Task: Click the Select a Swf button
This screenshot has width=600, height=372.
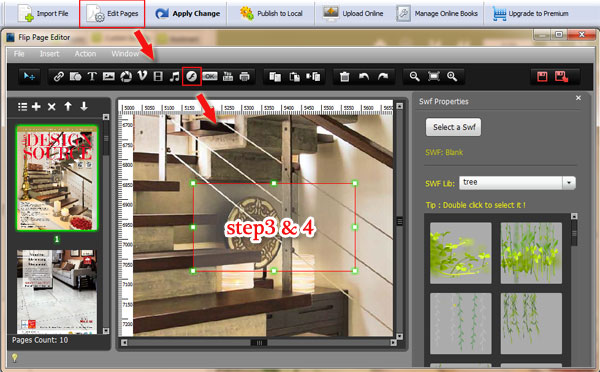Action: click(453, 127)
